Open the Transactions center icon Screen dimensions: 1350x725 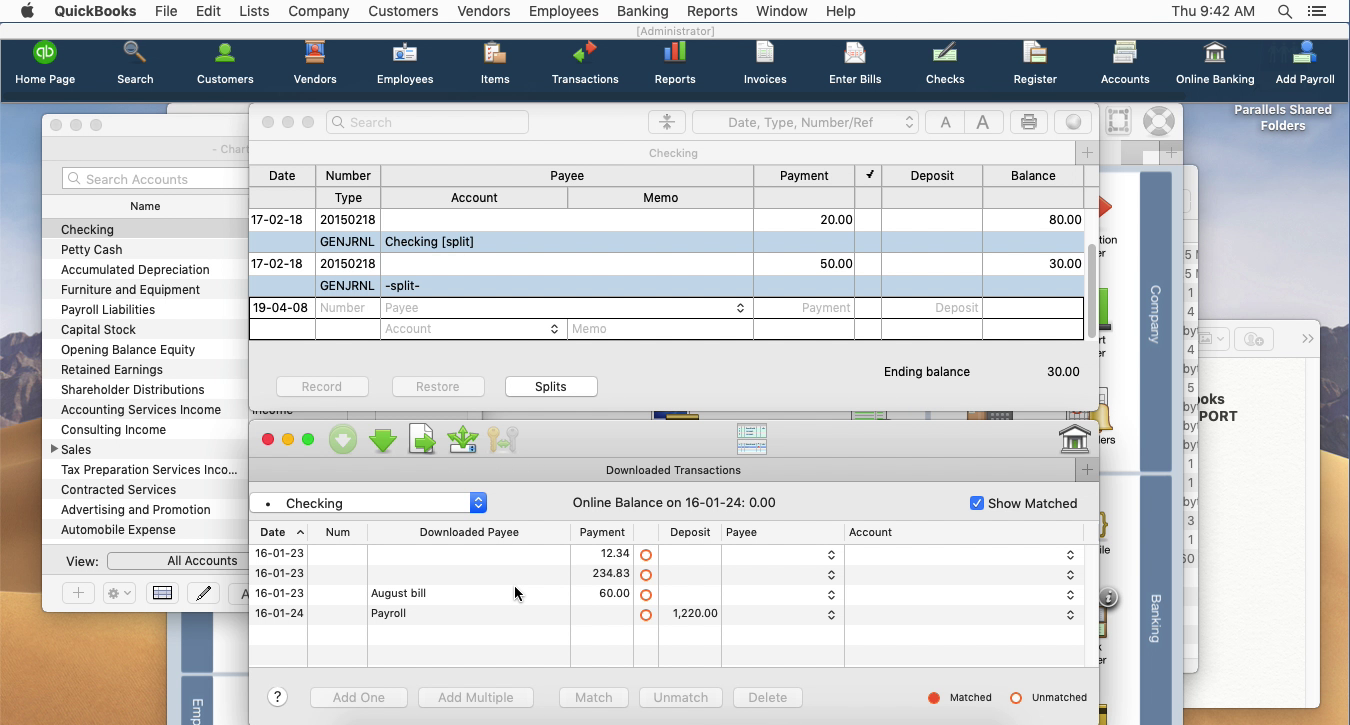[585, 63]
